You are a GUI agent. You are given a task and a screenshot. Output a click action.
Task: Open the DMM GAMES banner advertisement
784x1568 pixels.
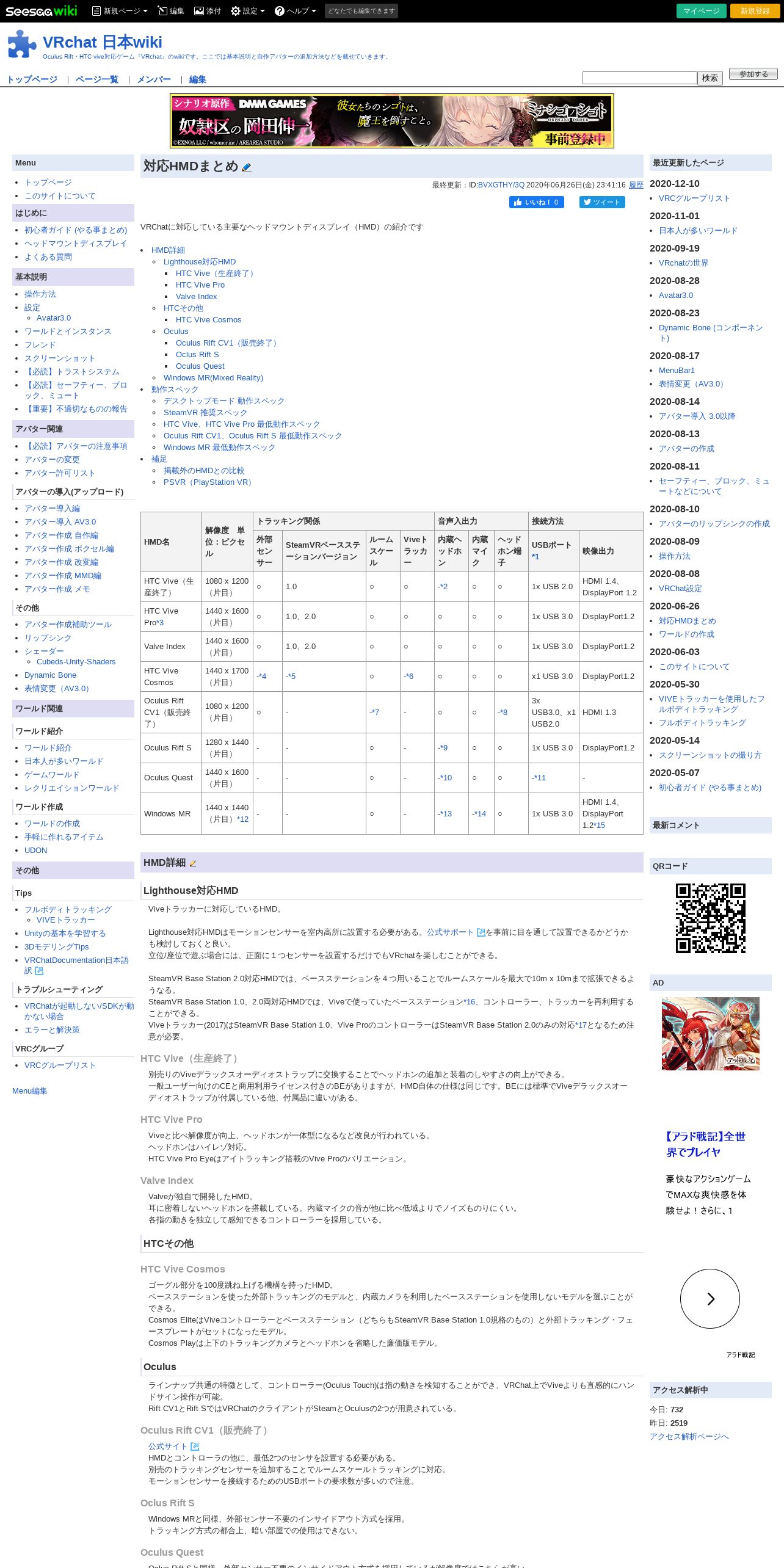[x=392, y=121]
